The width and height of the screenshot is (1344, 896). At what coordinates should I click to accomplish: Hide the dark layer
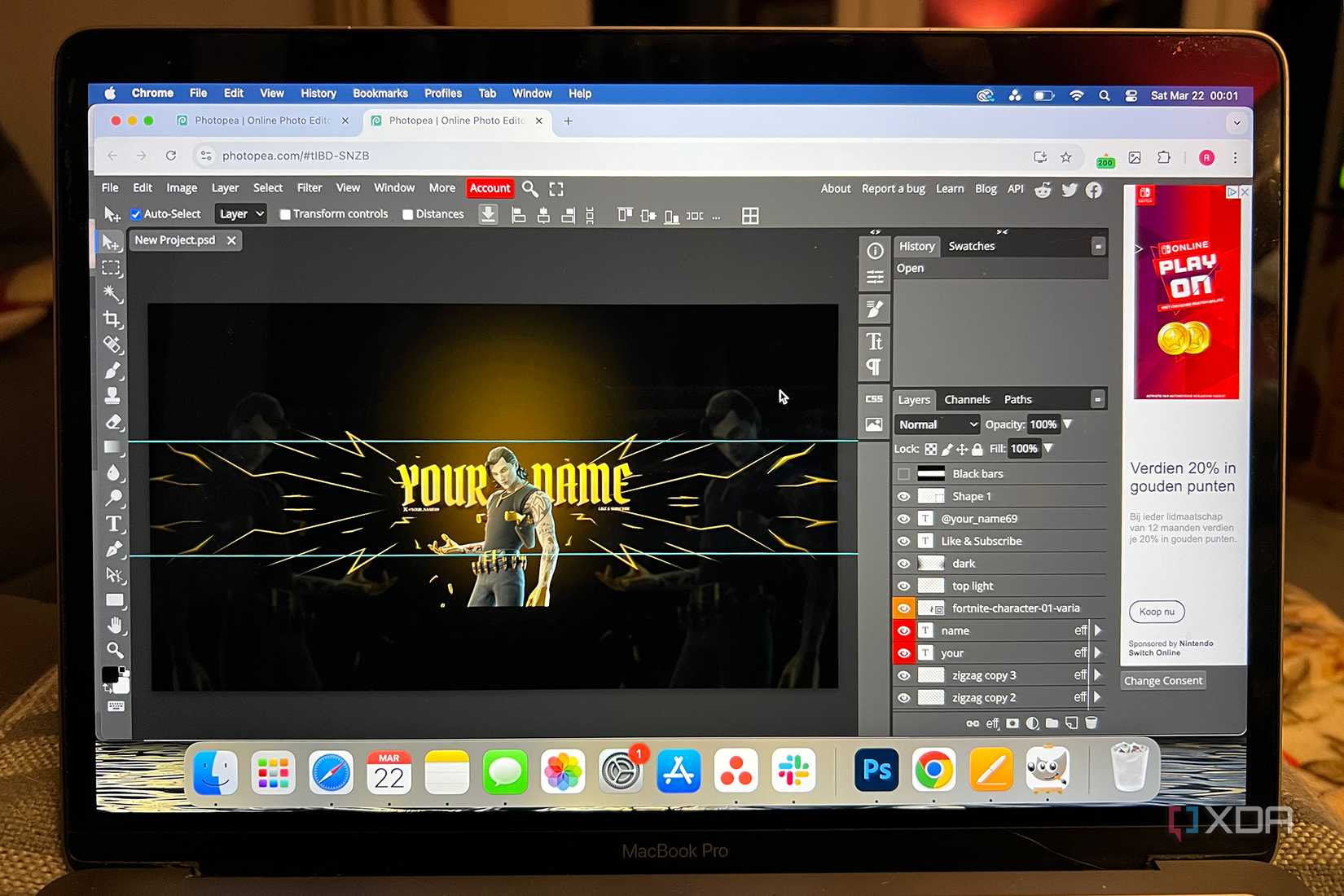click(903, 564)
